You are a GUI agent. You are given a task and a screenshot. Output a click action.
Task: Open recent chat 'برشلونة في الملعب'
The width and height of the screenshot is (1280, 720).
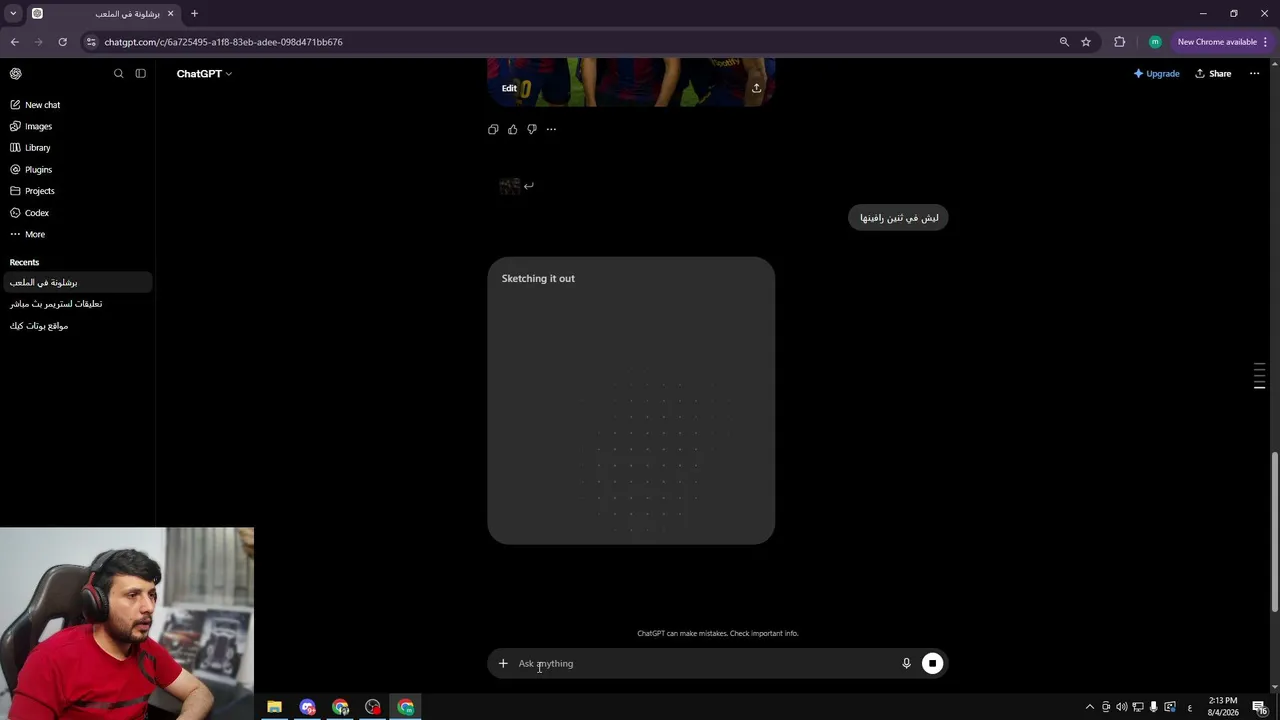point(78,283)
